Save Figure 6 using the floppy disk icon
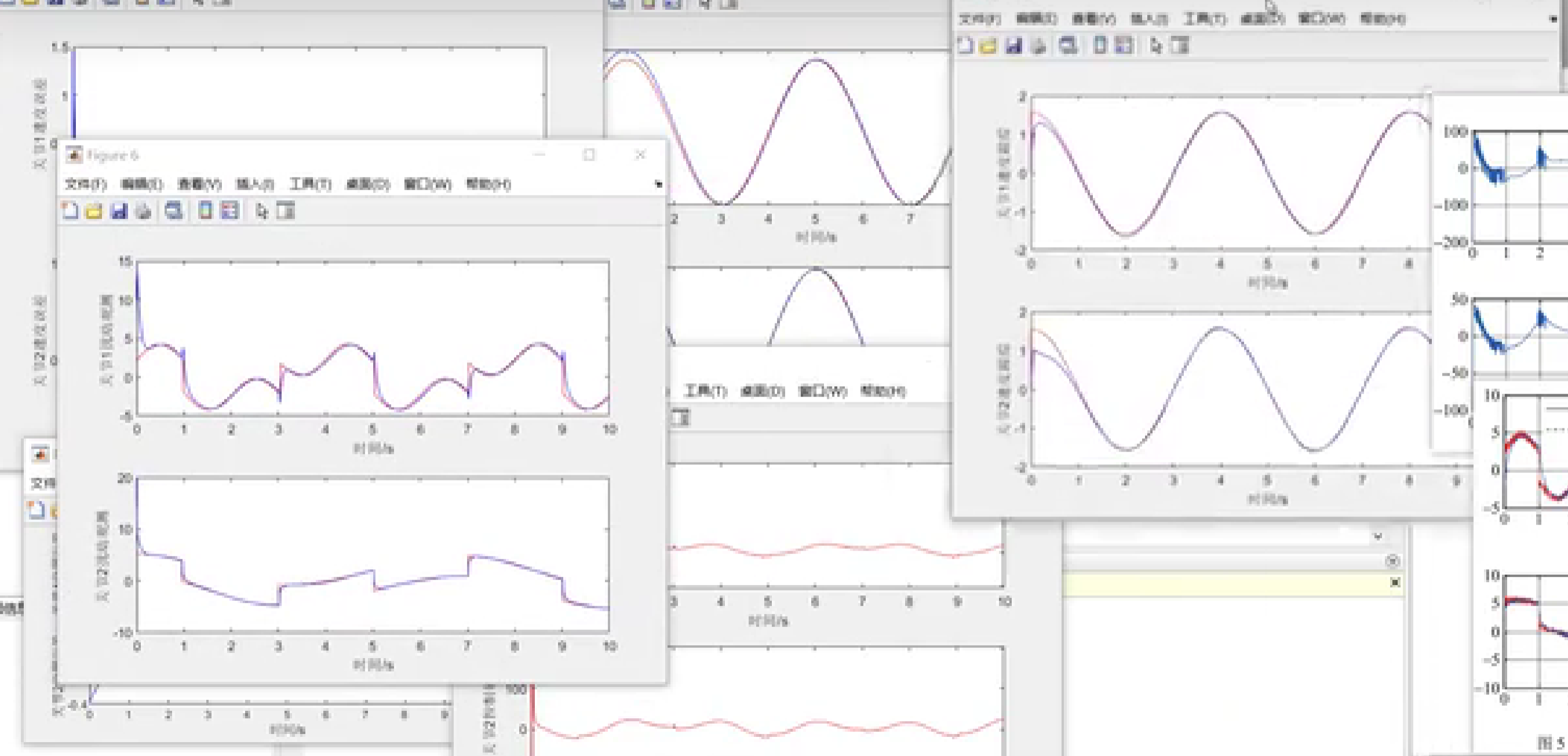 click(119, 211)
